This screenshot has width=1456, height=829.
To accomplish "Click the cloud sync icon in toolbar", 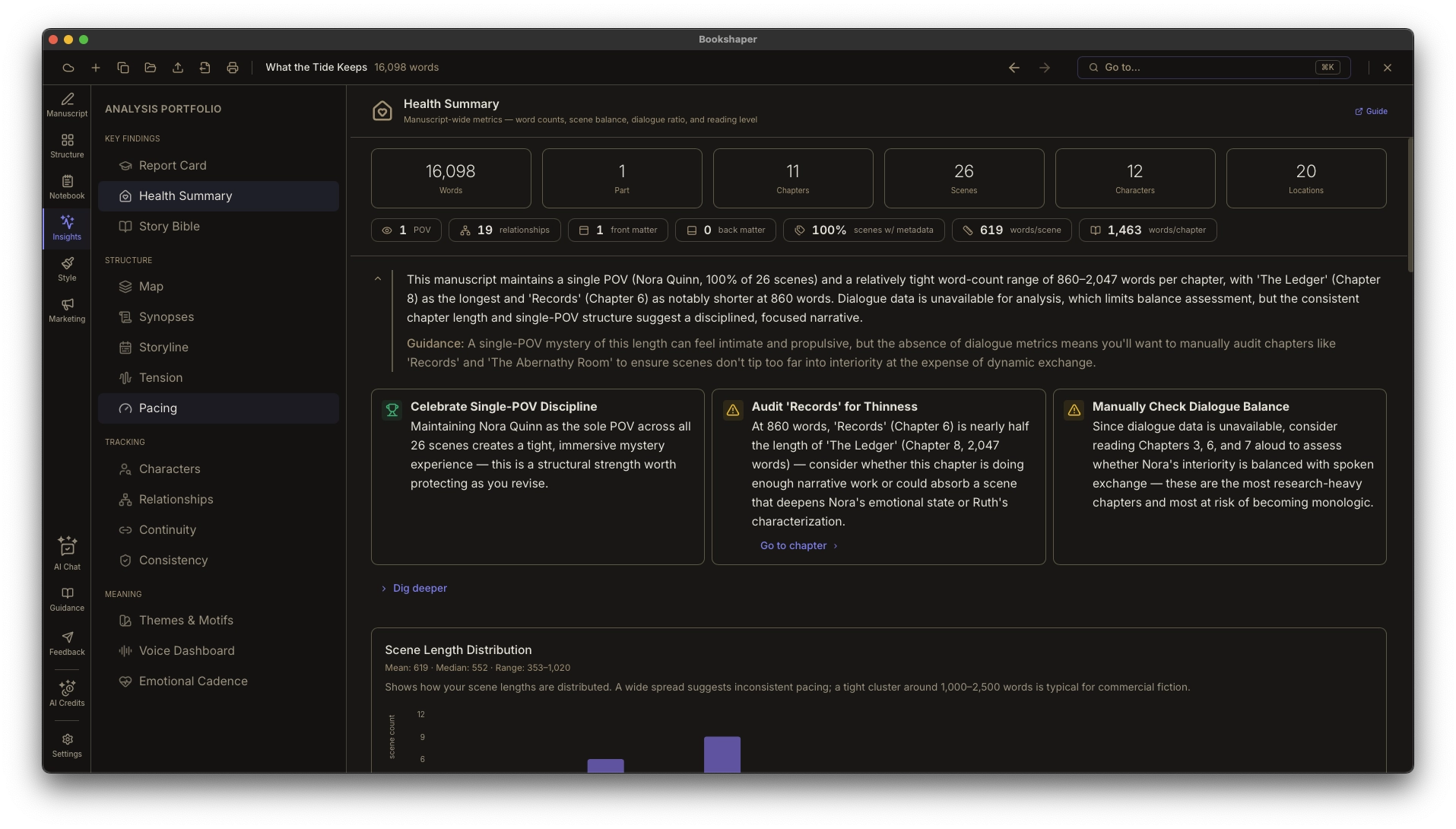I will (68, 68).
